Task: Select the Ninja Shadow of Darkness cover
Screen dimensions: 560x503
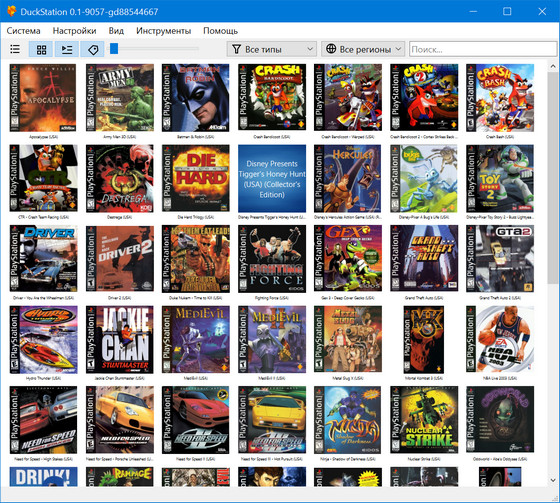Action: 348,420
